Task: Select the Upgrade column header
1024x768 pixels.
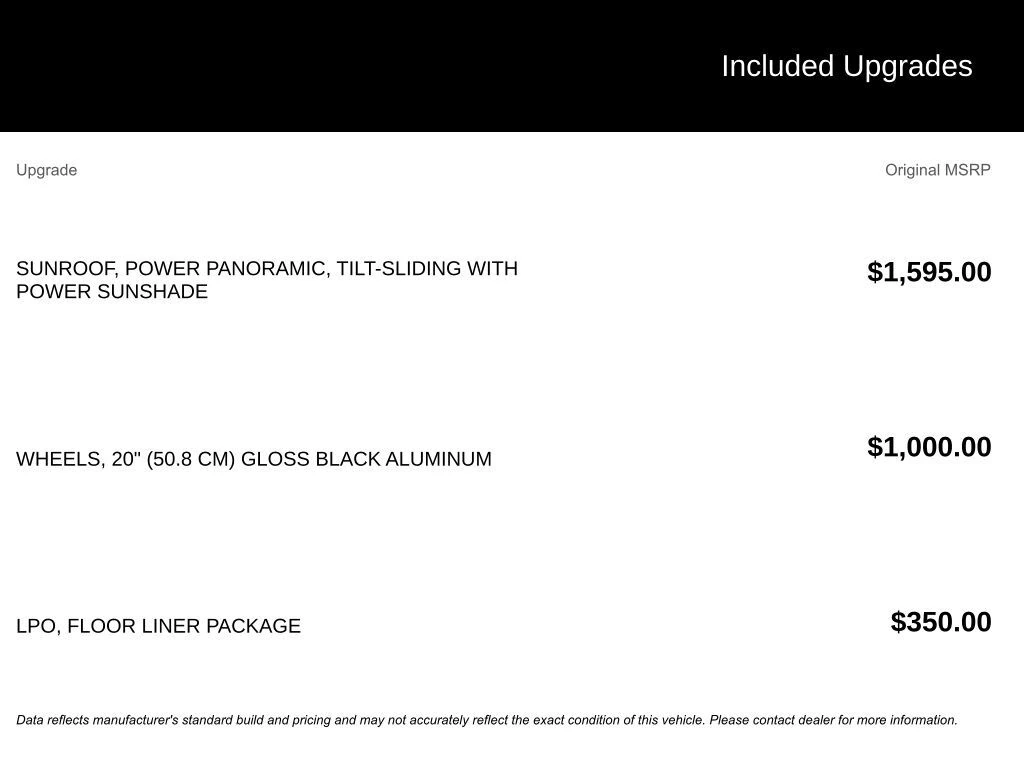Action: click(x=46, y=170)
